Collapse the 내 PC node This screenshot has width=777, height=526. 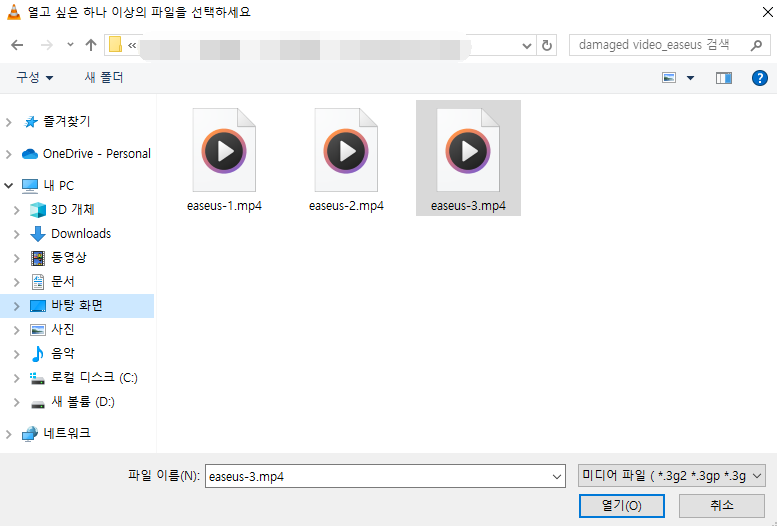point(8,186)
